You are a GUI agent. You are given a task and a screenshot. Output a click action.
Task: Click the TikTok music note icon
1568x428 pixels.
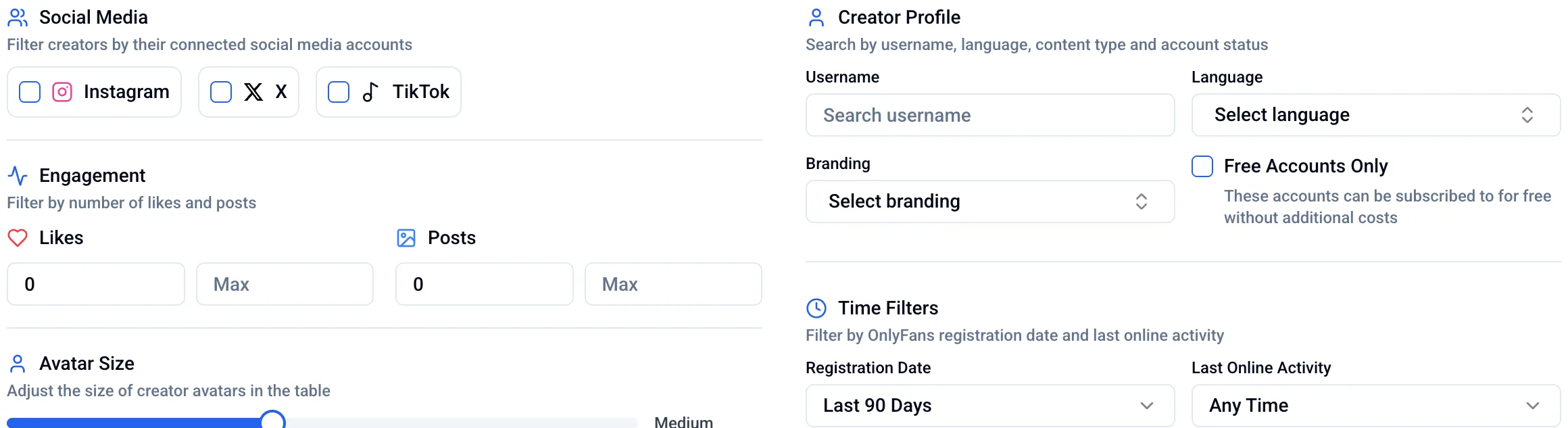(370, 91)
